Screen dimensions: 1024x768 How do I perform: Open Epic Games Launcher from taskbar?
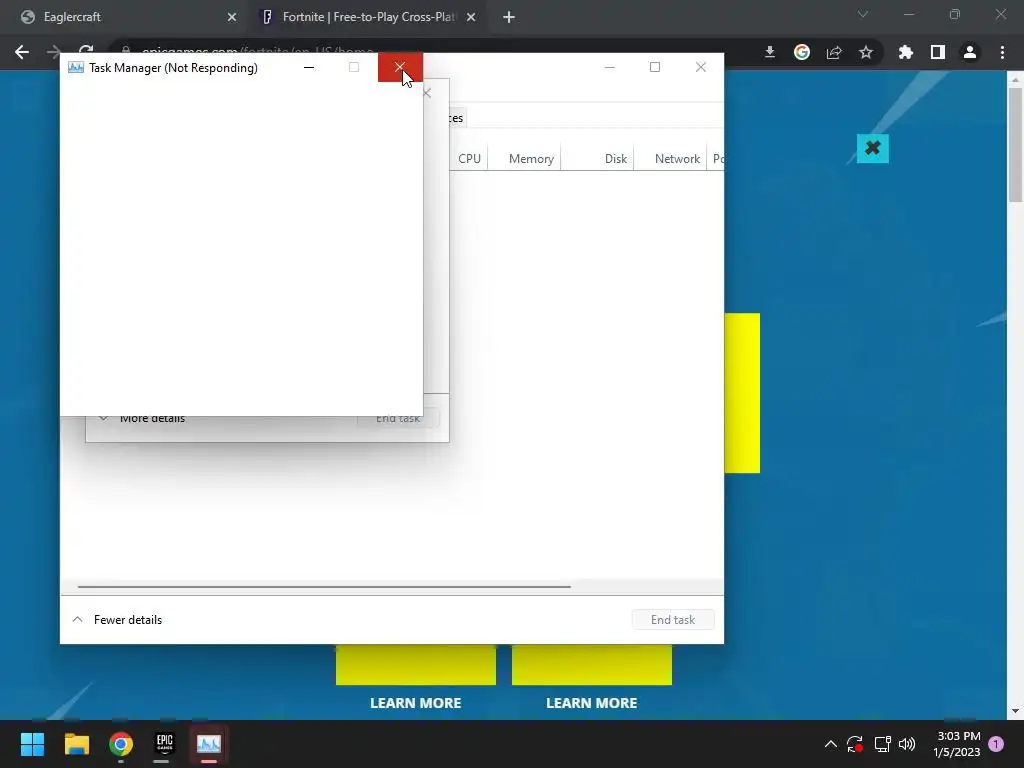pos(165,744)
